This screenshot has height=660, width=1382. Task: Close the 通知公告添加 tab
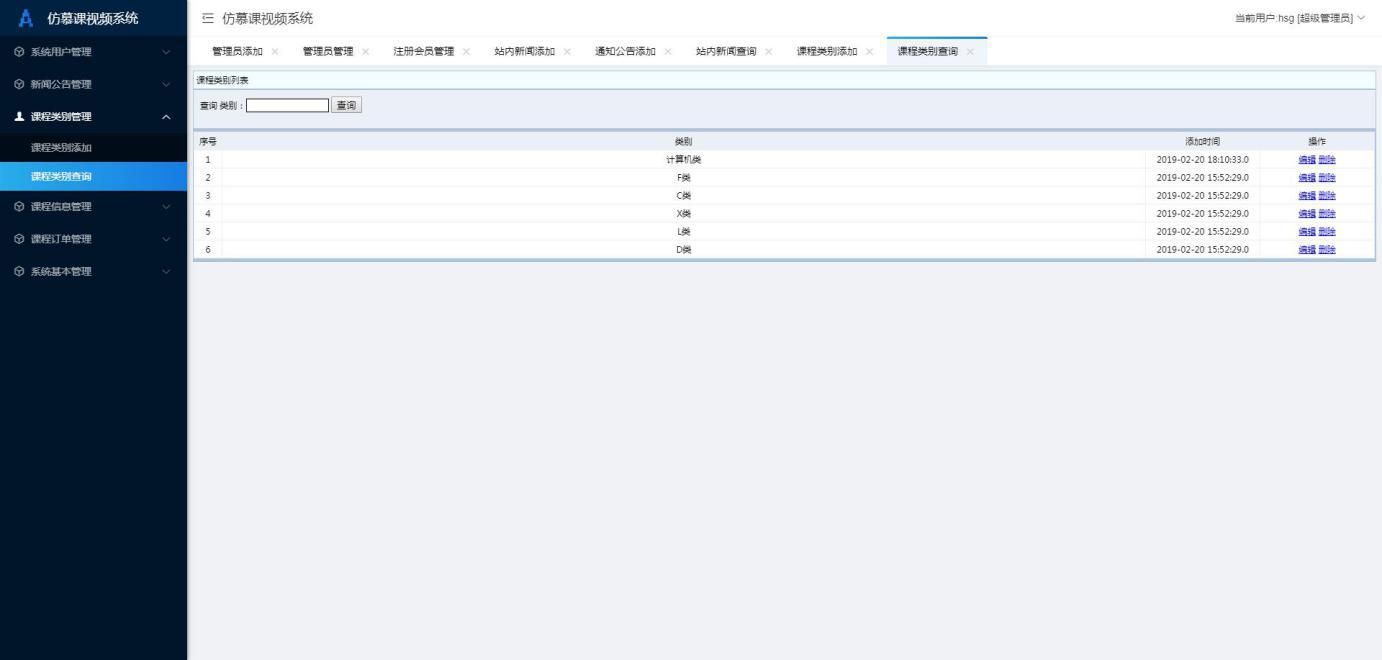(x=668, y=52)
